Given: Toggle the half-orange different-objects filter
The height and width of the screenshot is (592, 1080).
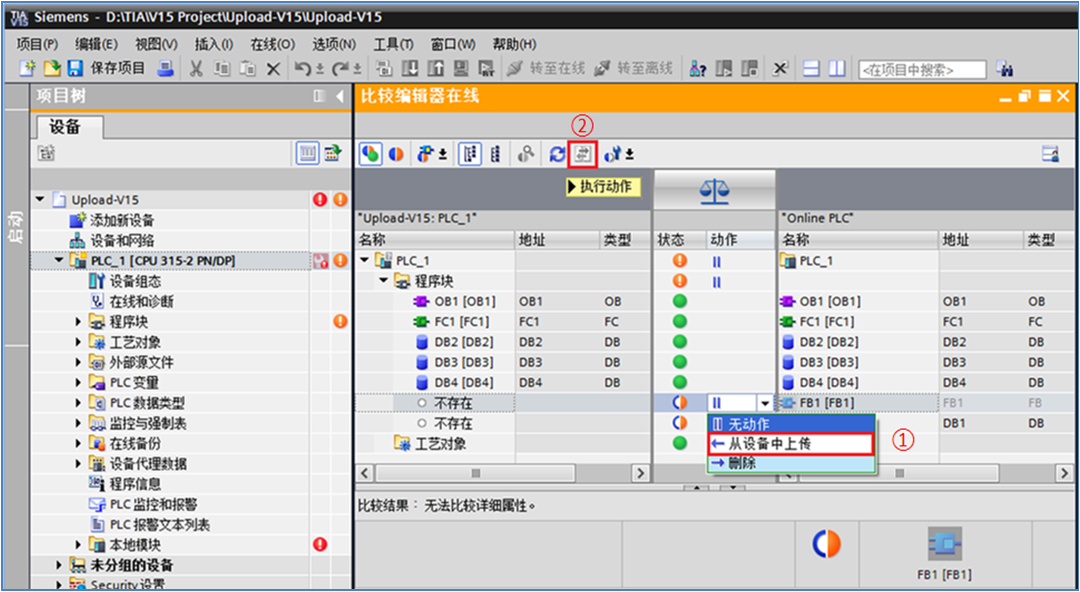Looking at the screenshot, I should [x=396, y=154].
